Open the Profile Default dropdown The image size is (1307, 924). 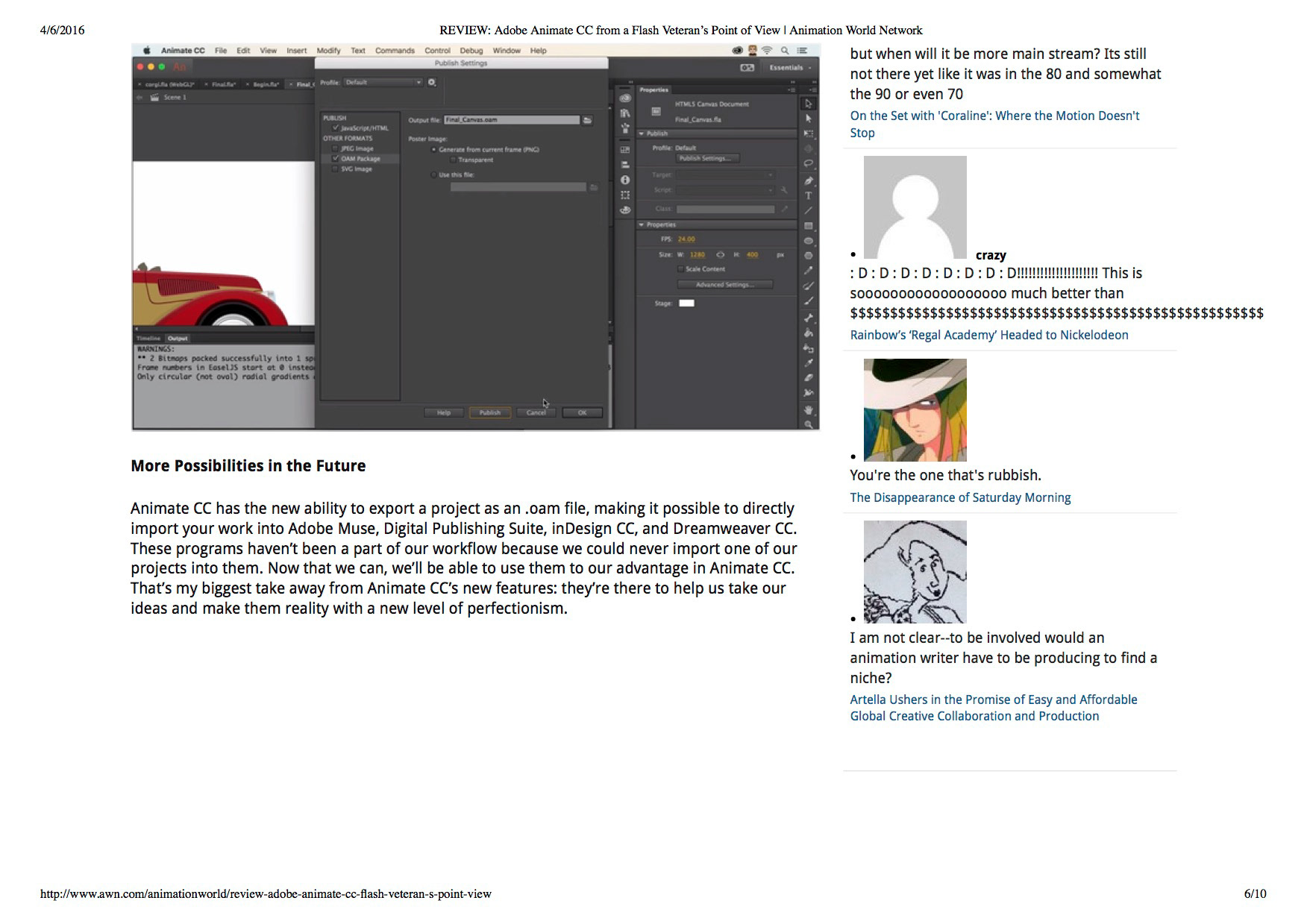(x=383, y=82)
